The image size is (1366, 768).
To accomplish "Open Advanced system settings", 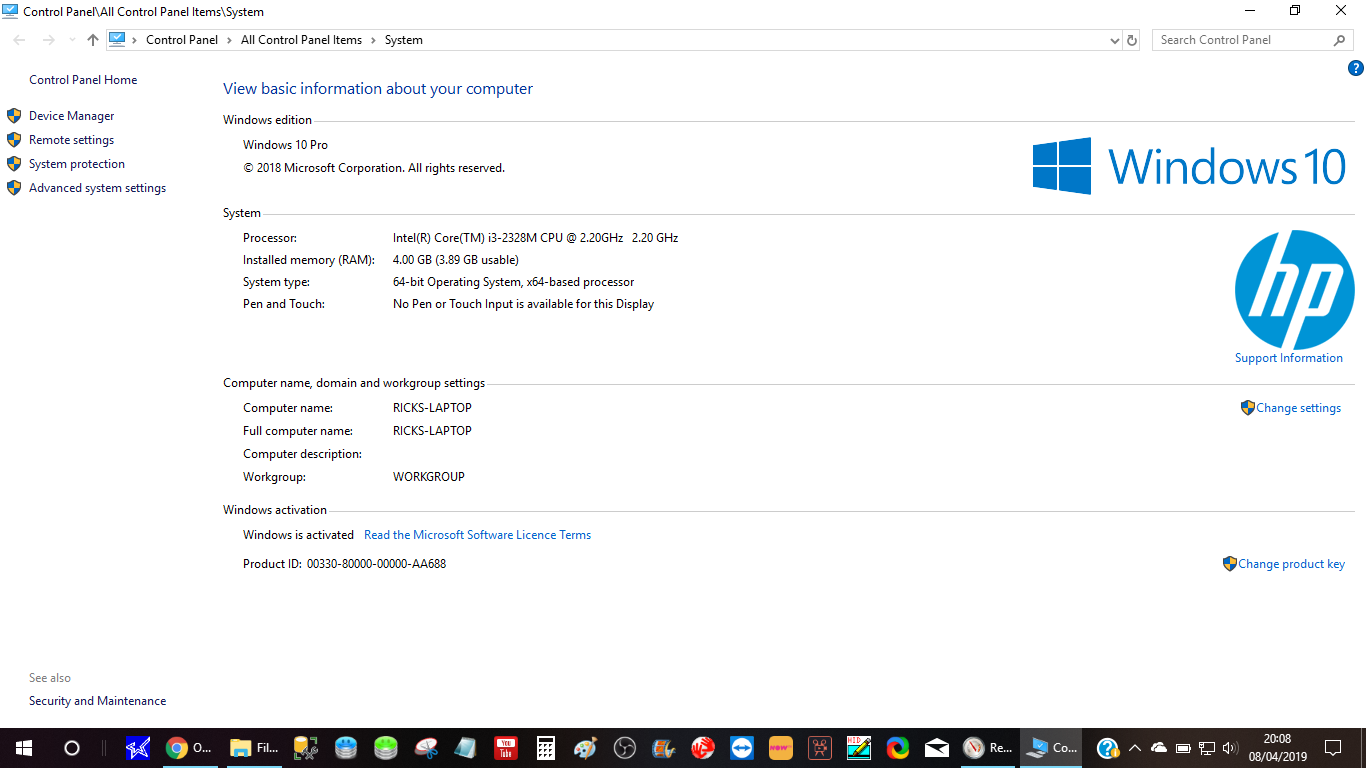I will pos(97,188).
